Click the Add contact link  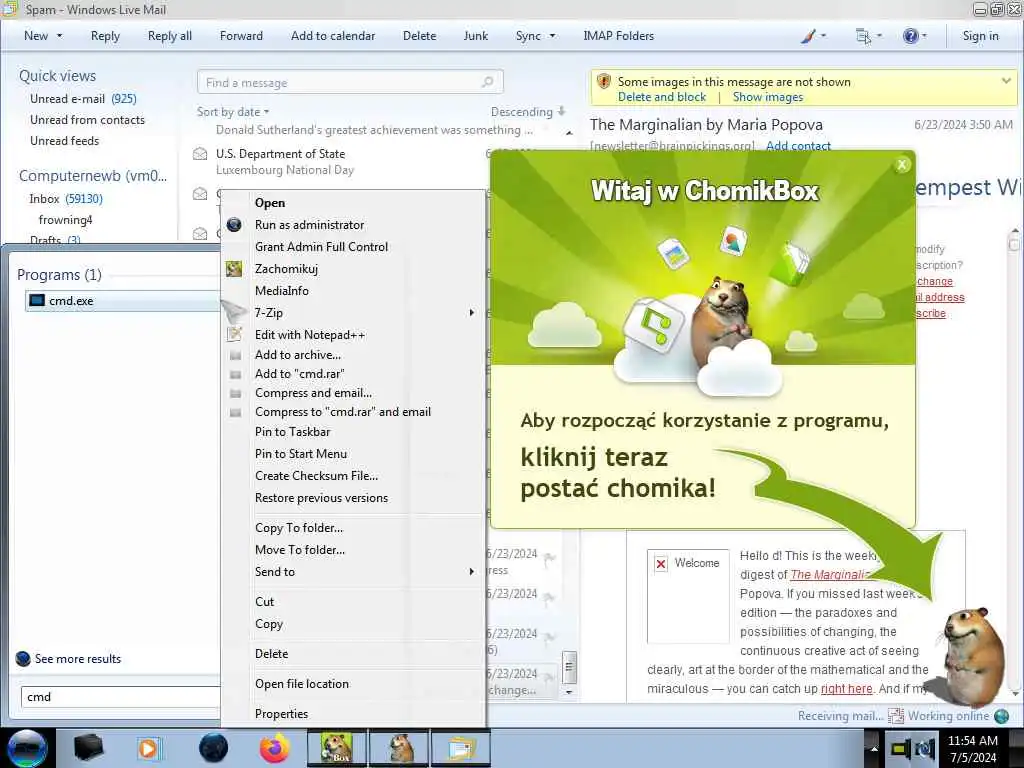click(x=798, y=146)
